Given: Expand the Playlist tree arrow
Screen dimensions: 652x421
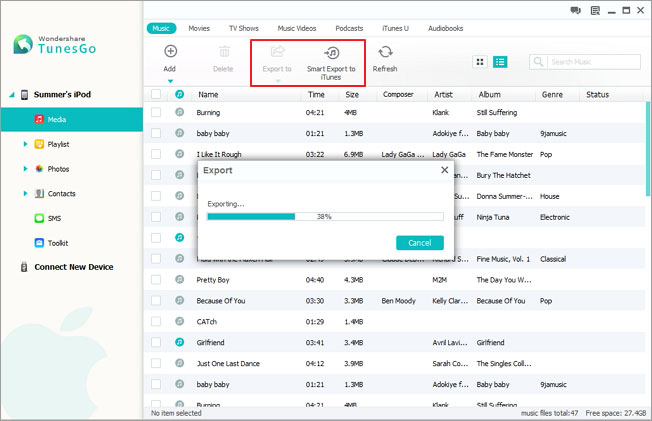Looking at the screenshot, I should click(x=25, y=144).
